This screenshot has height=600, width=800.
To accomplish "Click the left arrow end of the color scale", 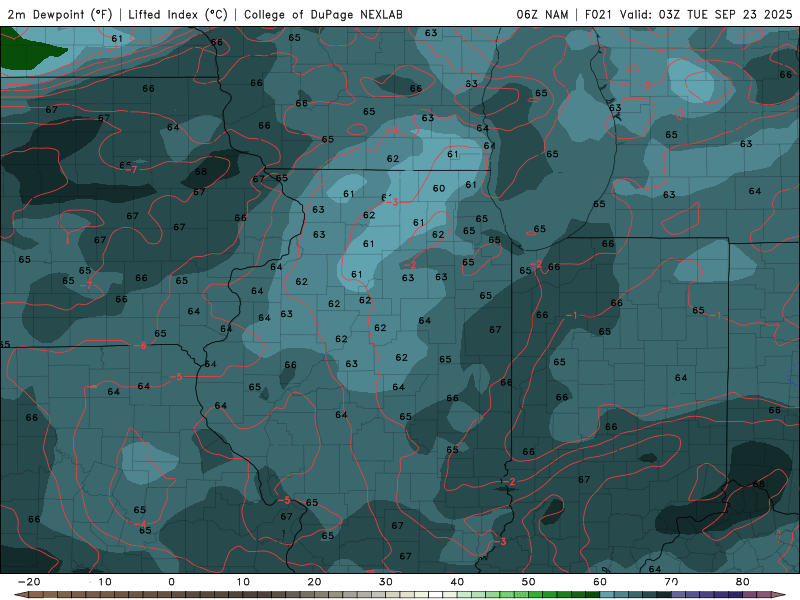I will (20, 595).
